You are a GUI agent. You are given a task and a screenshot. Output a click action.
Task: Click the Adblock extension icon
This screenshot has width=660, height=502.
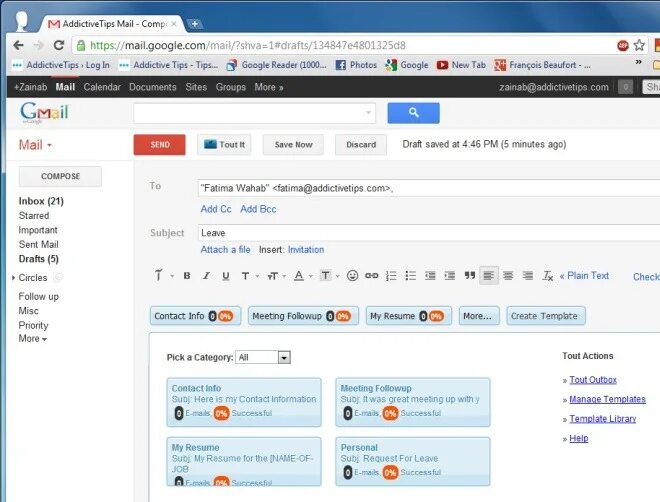pyautogui.click(x=623, y=45)
